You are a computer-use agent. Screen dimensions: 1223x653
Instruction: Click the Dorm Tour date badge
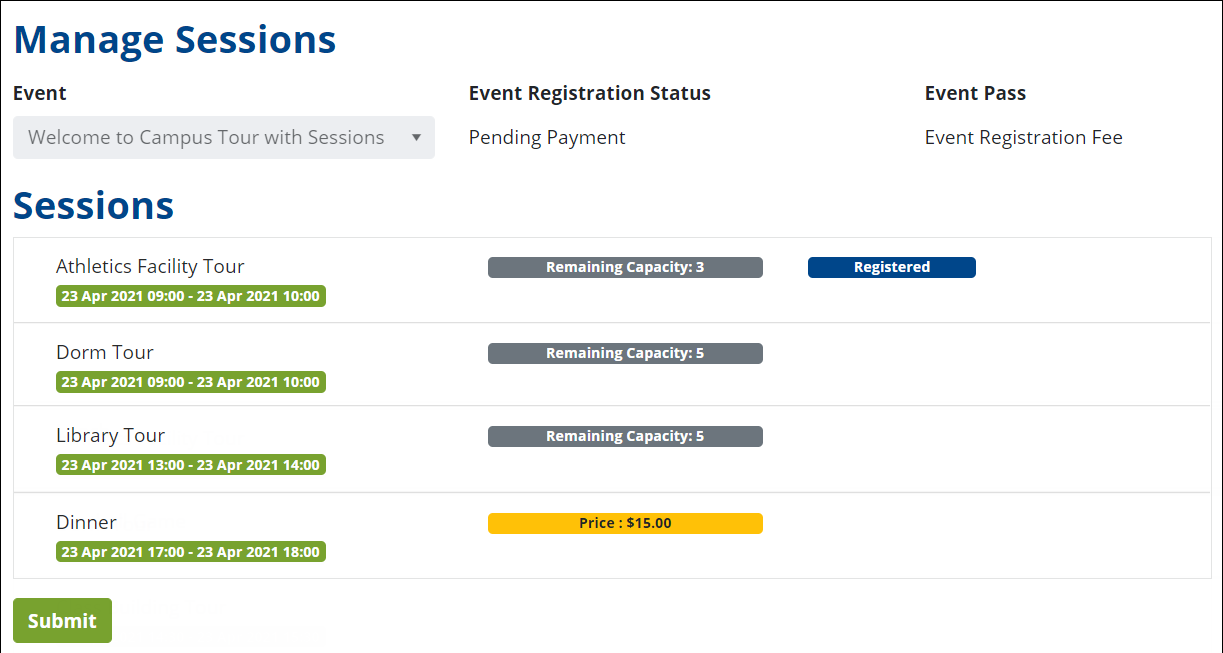(190, 382)
